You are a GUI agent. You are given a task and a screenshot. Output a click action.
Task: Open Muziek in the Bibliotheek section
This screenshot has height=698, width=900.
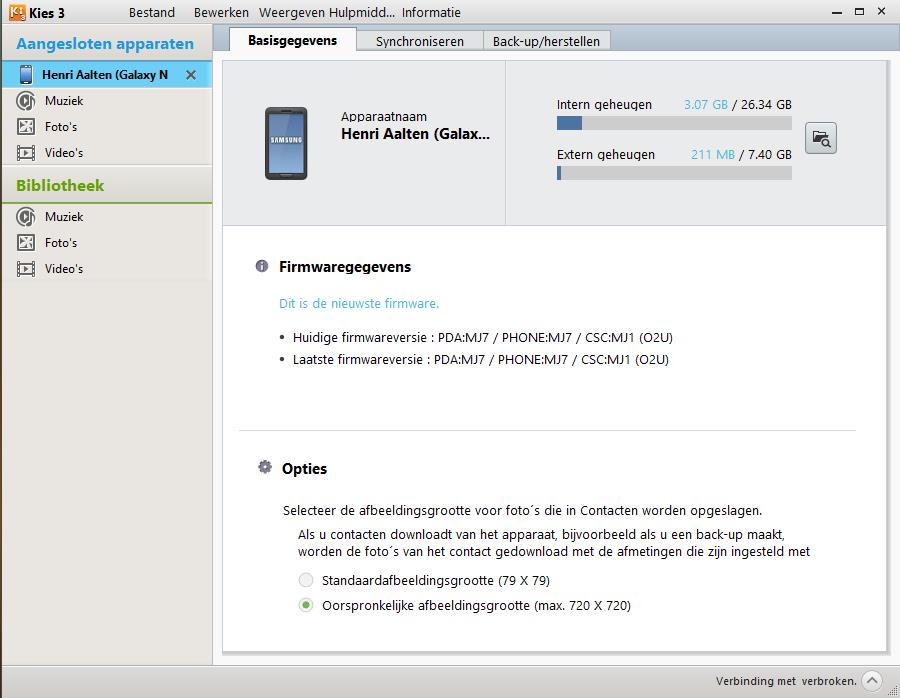[x=63, y=217]
